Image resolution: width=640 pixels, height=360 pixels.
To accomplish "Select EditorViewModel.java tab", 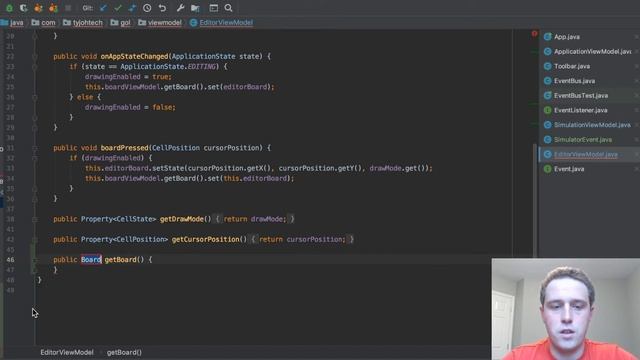I will 585,154.
